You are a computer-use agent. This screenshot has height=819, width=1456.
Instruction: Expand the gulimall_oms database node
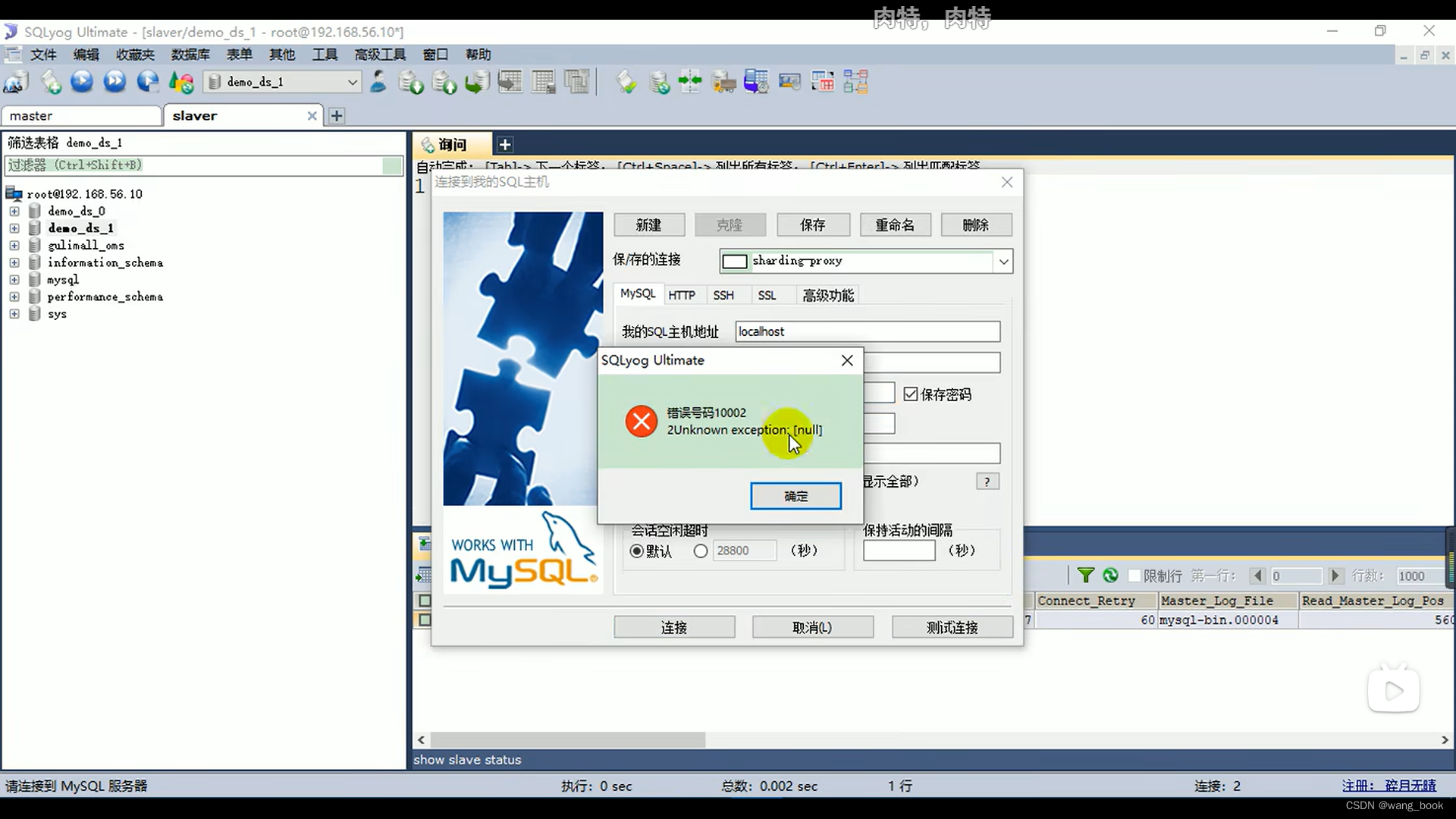[x=14, y=245]
